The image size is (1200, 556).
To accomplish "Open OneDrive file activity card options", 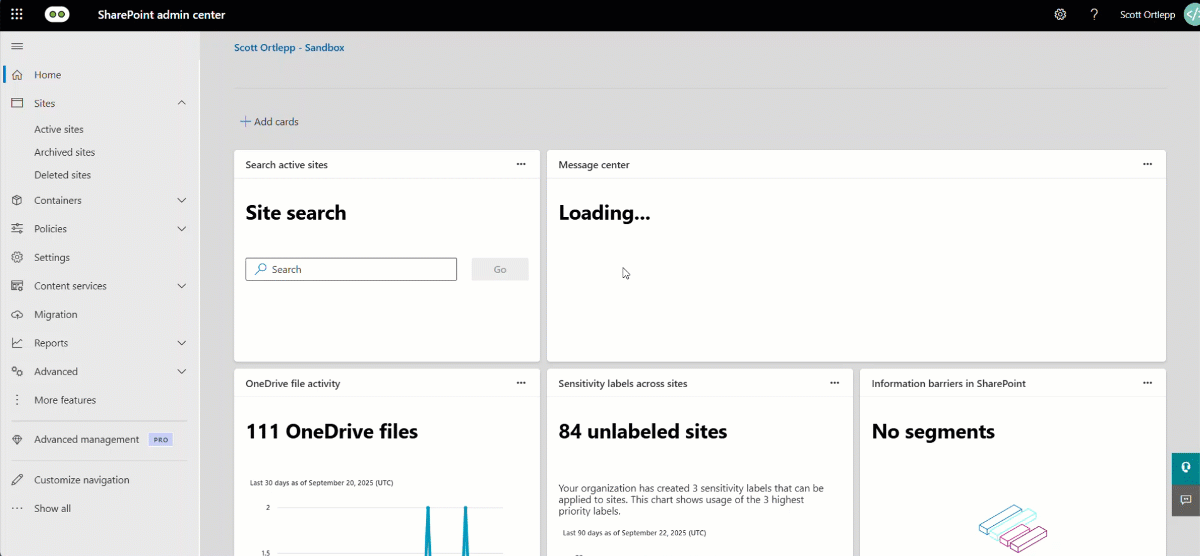I will click(521, 383).
